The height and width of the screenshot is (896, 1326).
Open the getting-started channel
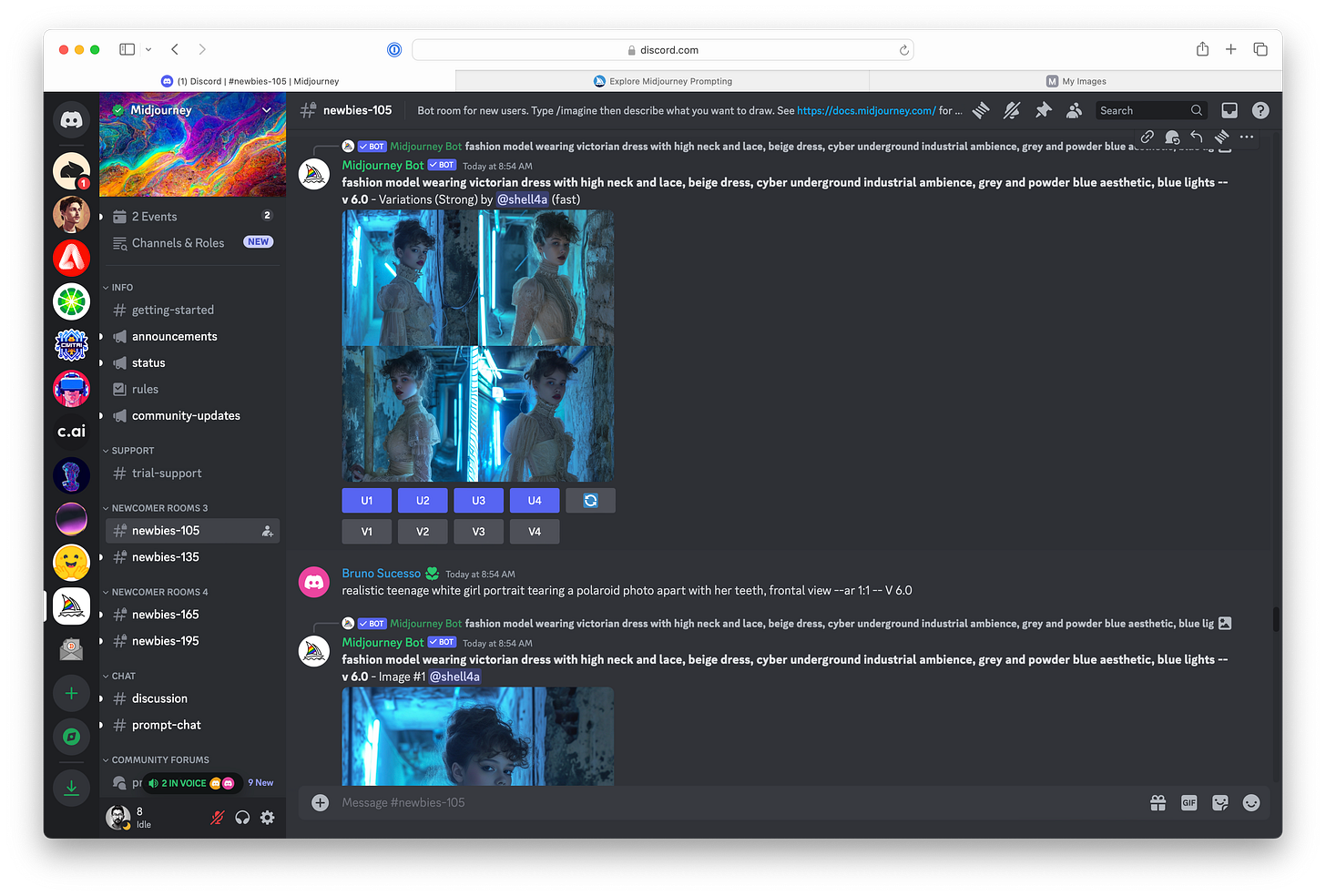(x=192, y=310)
